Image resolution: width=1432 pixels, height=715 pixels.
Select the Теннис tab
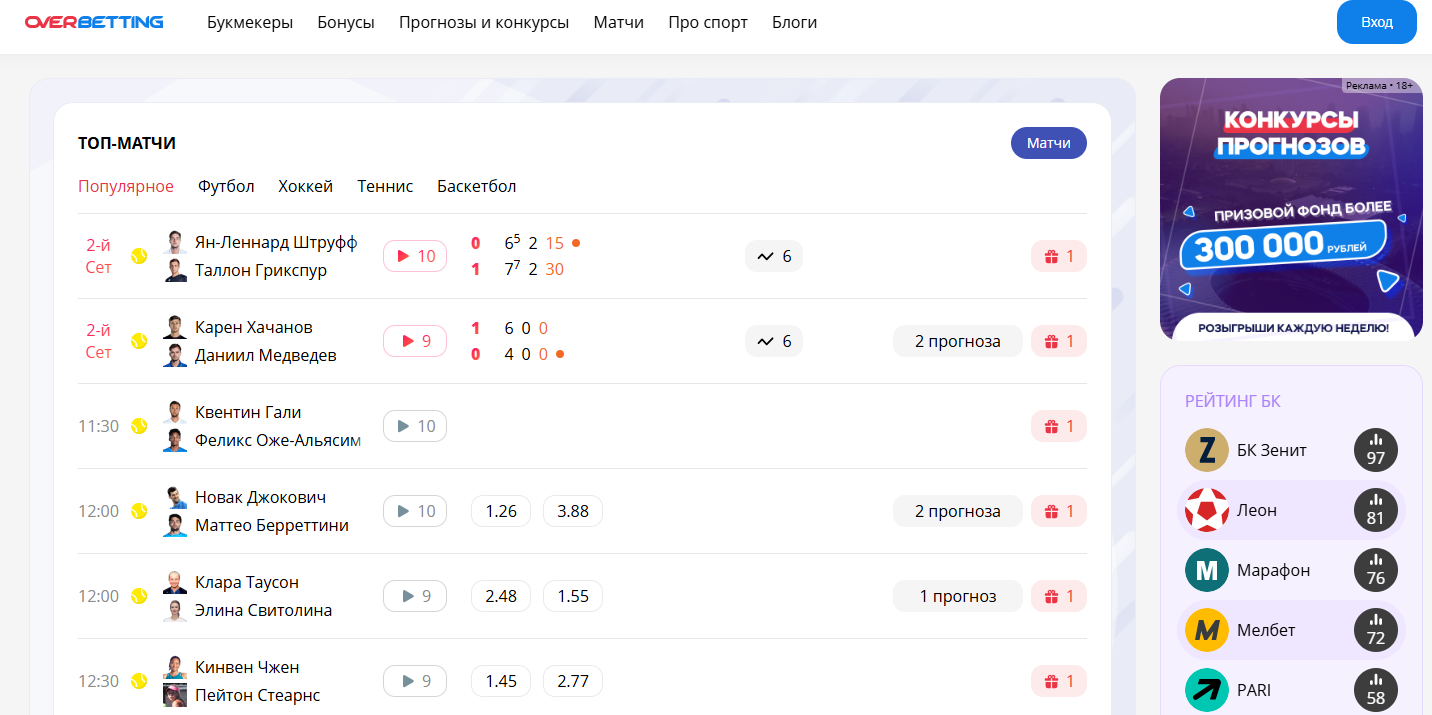385,186
